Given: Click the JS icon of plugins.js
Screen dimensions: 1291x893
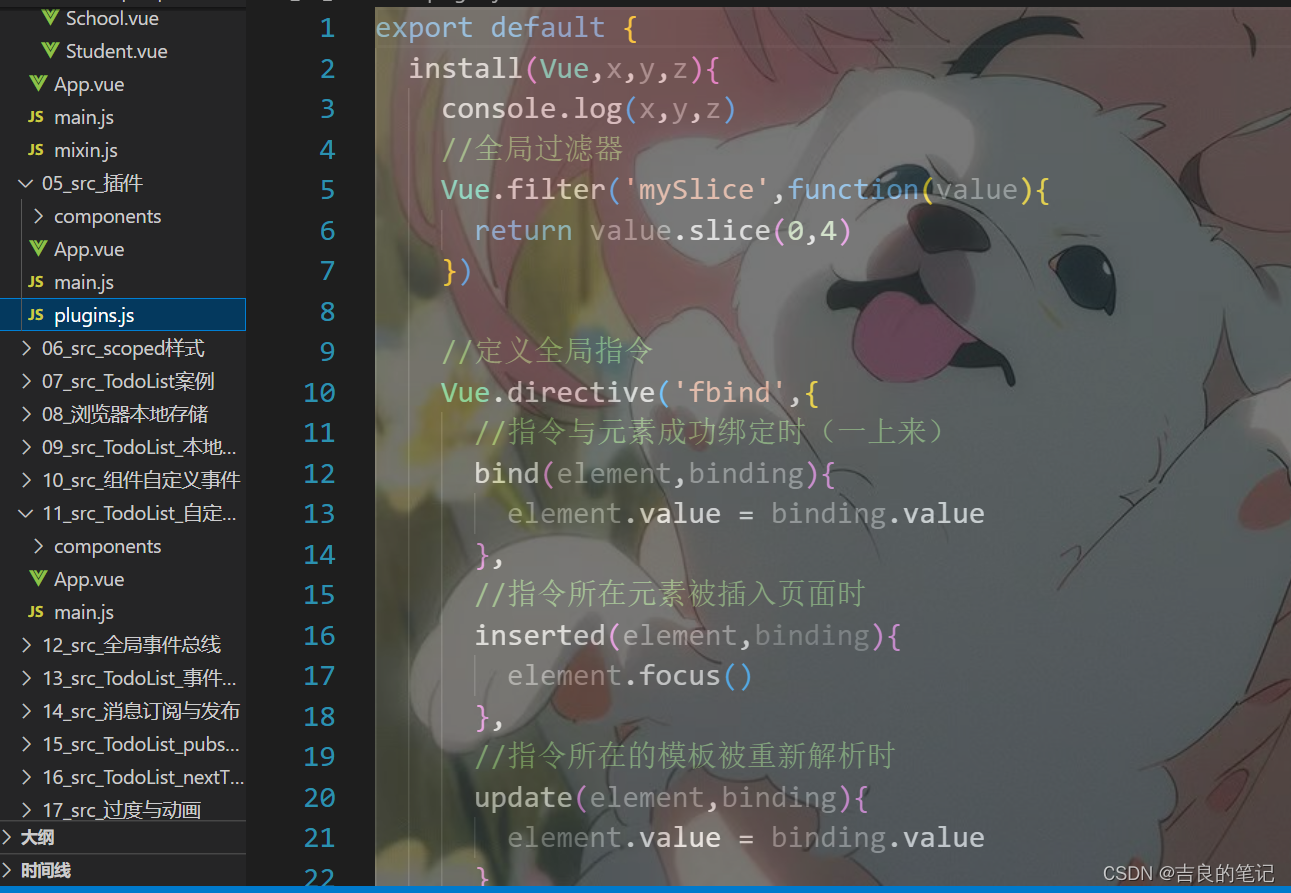Looking at the screenshot, I should (x=36, y=315).
